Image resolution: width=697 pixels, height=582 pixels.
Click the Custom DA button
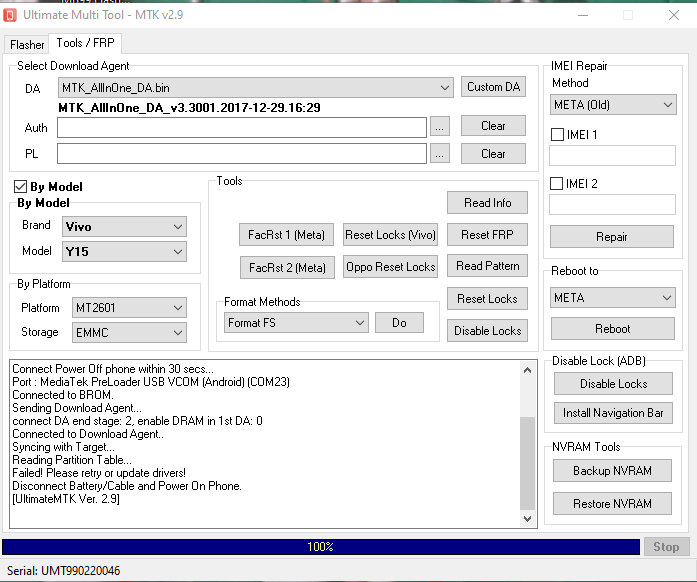pos(493,87)
